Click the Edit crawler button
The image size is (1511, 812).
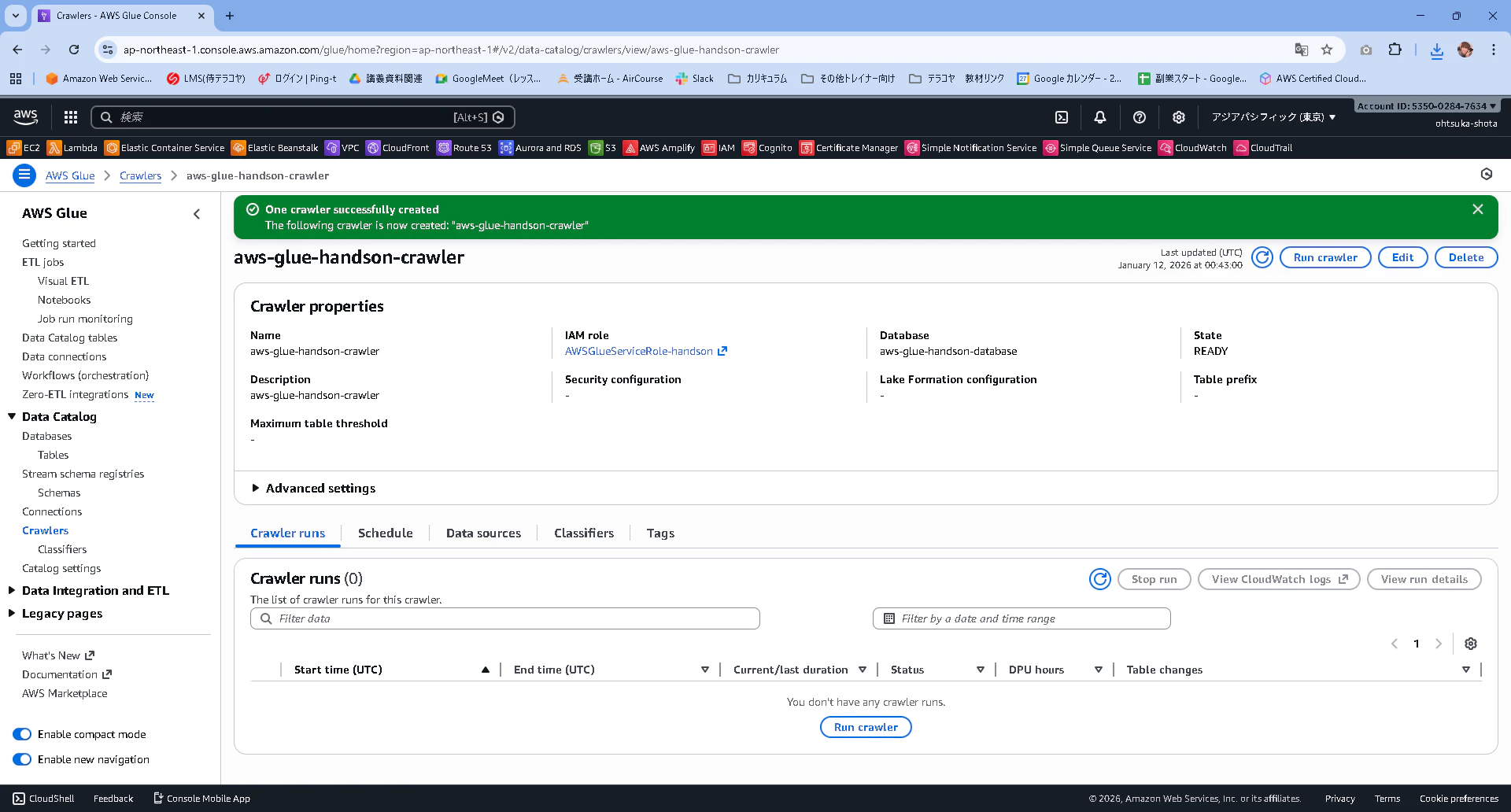[1402, 257]
